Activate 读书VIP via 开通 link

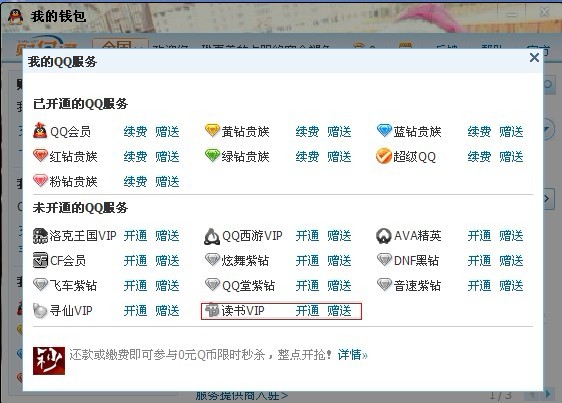pyautogui.click(x=308, y=311)
